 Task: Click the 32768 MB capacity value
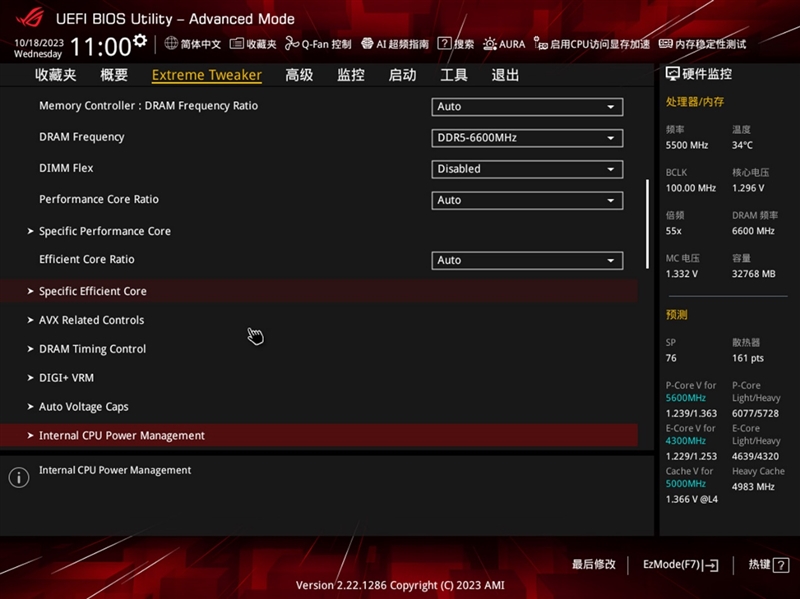(x=754, y=274)
